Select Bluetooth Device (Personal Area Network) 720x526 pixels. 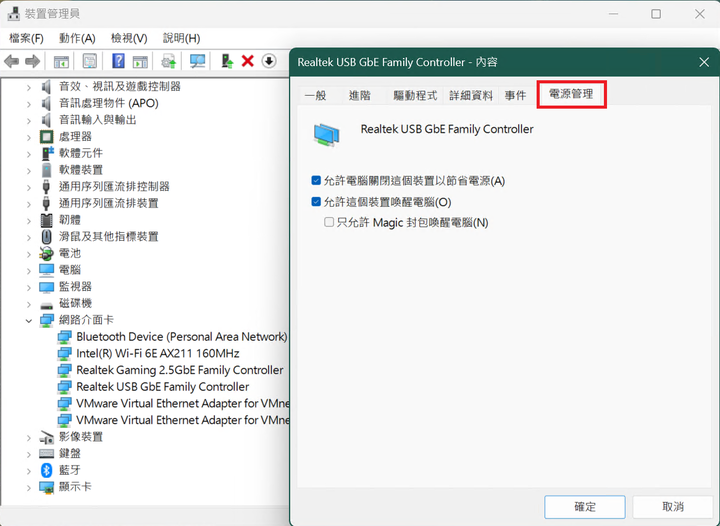181,337
